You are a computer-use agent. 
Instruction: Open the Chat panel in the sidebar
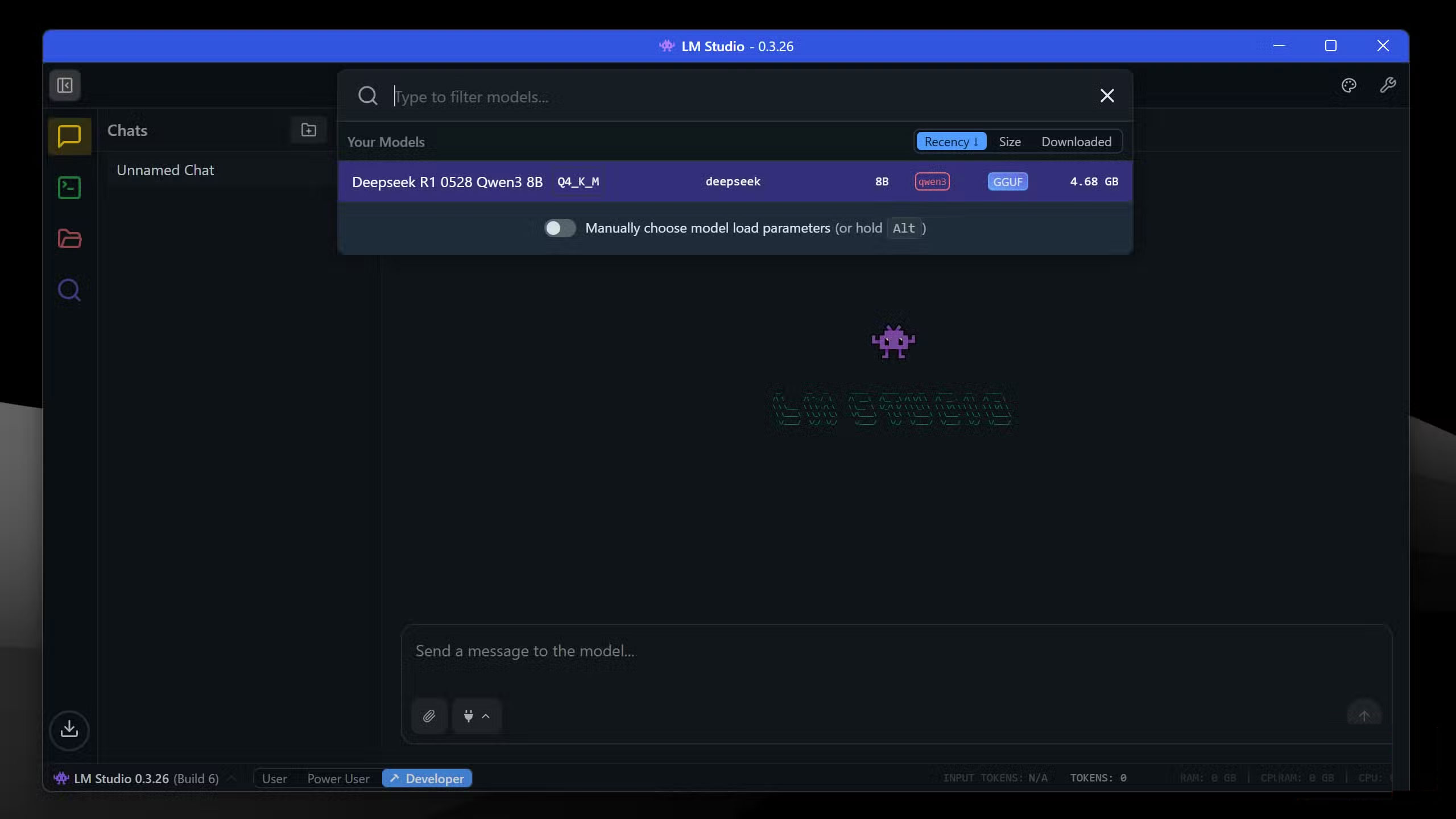coord(69,136)
